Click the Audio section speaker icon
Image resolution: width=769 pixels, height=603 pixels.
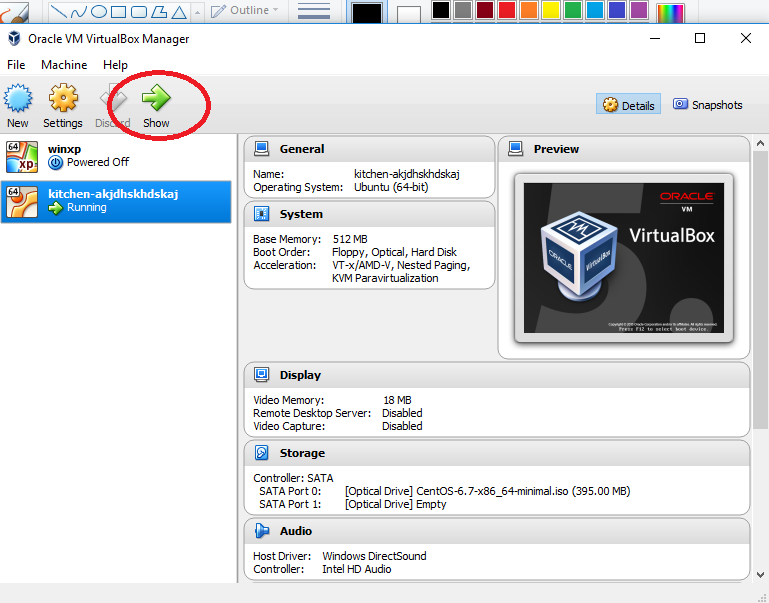coord(262,530)
